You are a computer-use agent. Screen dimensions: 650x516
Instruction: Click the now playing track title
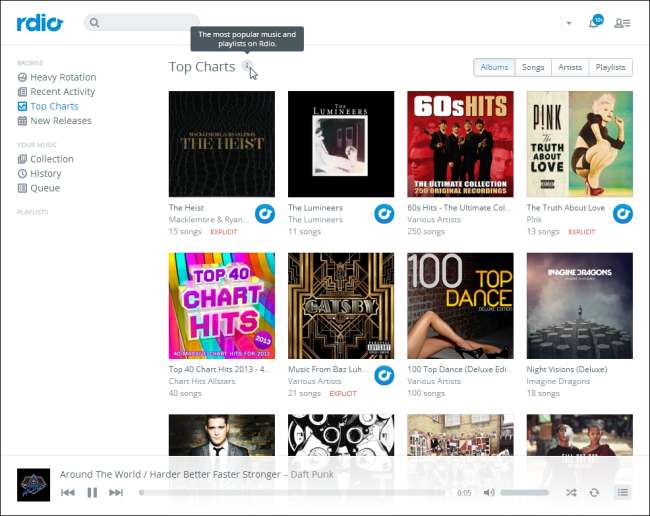pos(196,475)
